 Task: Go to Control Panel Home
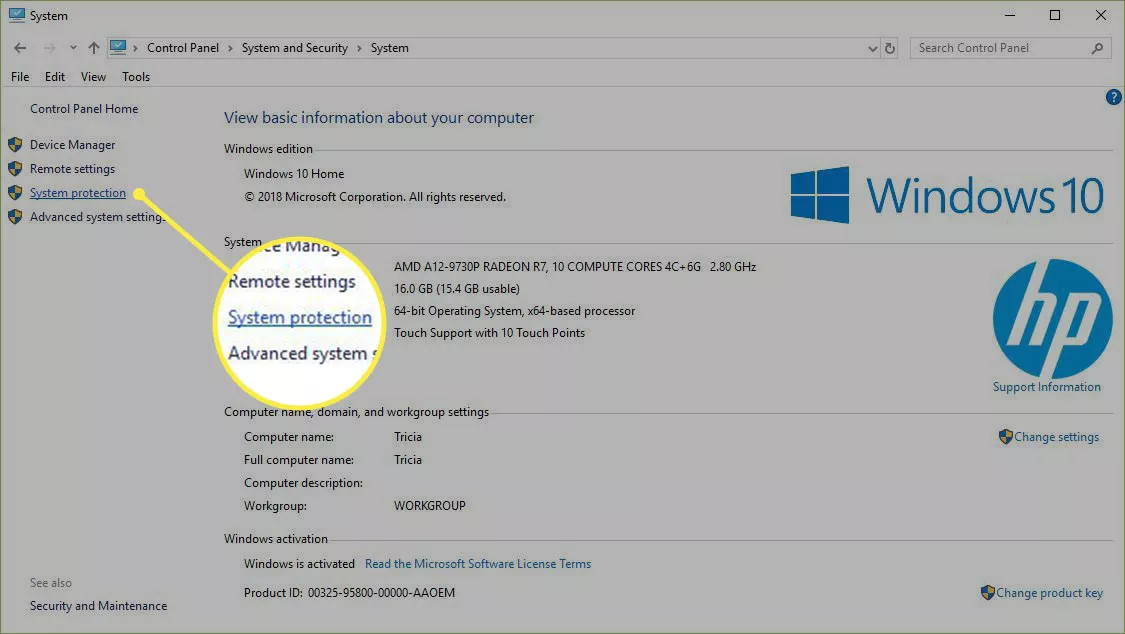click(x=84, y=109)
